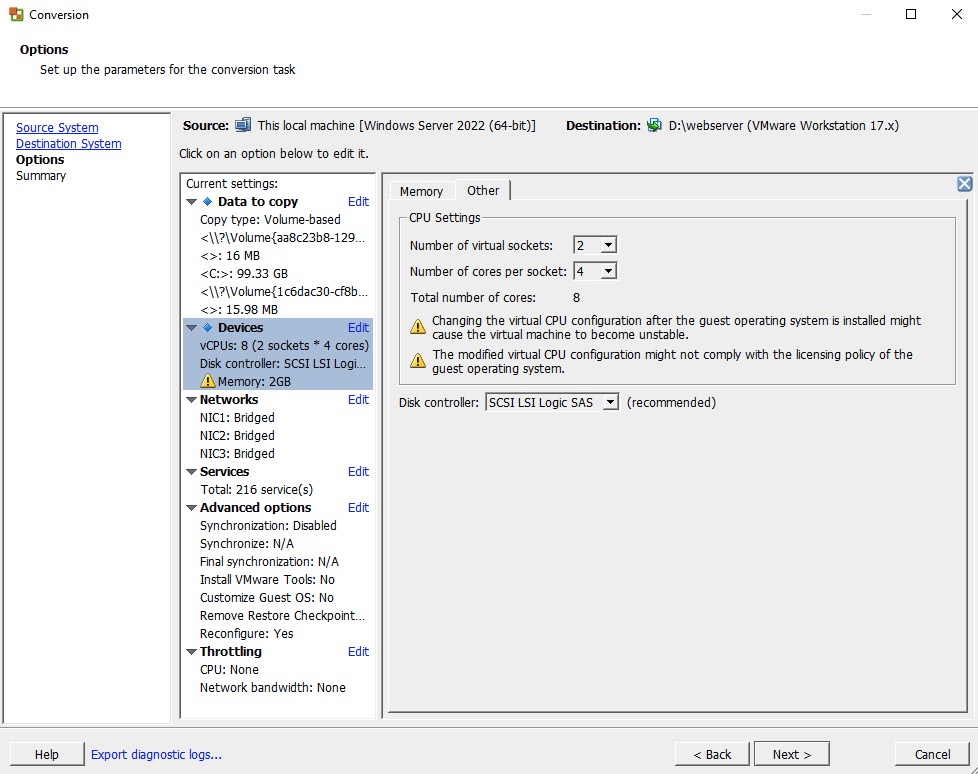Open the Number of cores per socket dropdown

tap(608, 271)
